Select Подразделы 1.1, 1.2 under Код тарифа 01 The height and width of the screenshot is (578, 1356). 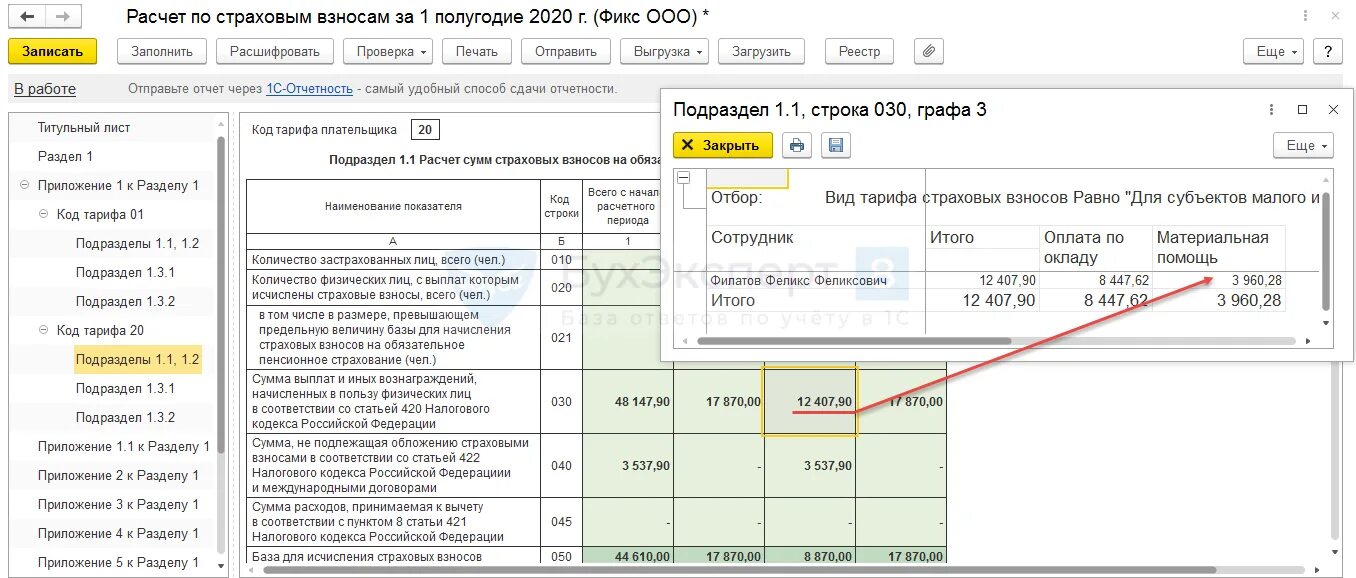(138, 244)
